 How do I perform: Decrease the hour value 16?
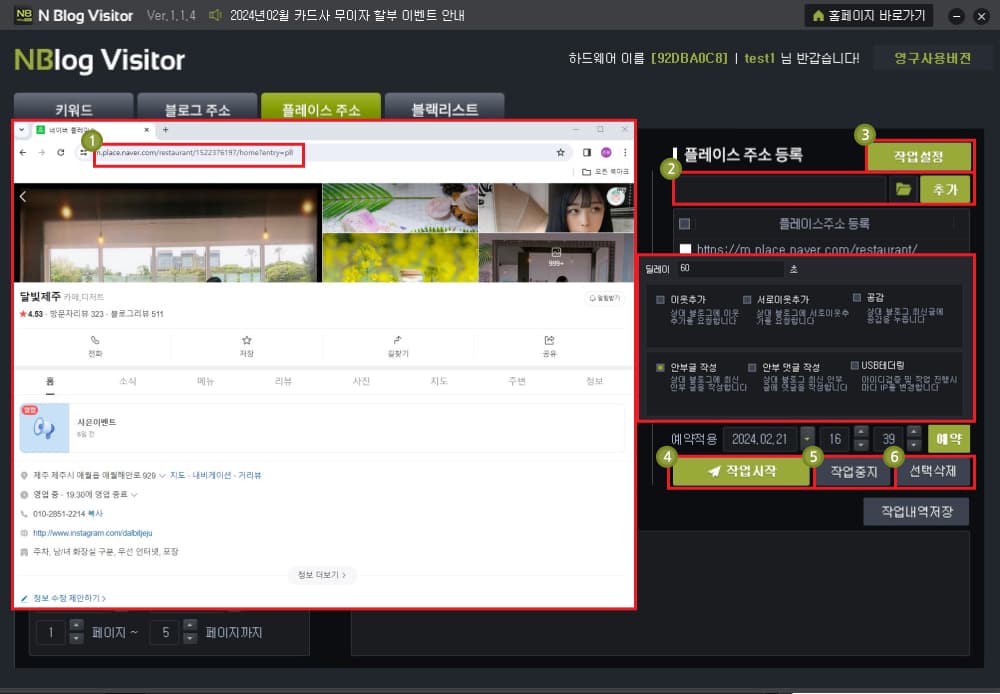pos(860,445)
